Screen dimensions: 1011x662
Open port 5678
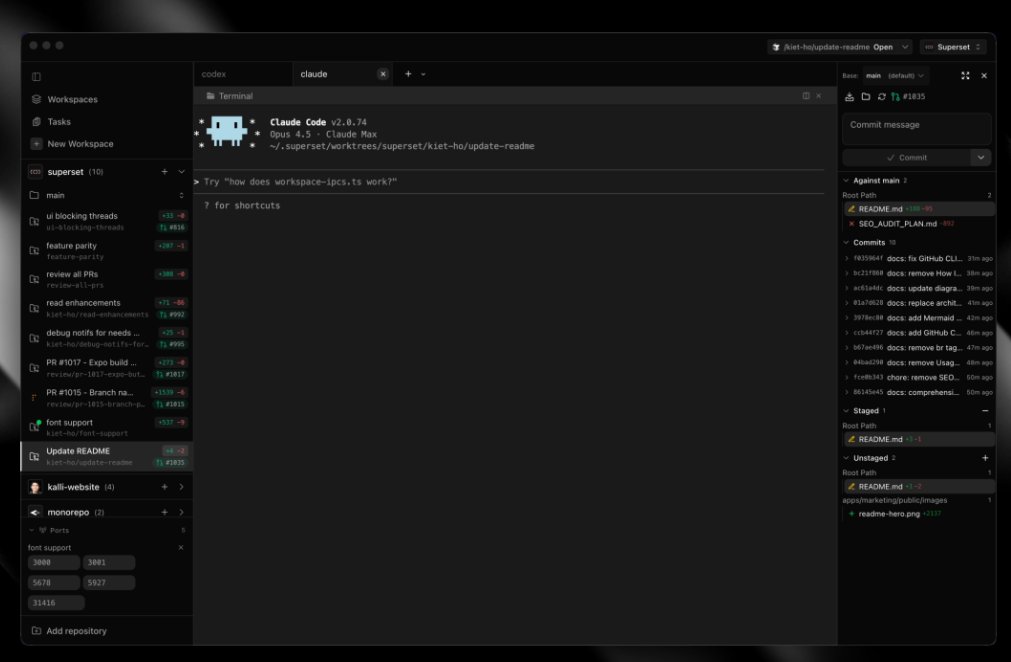[54, 583]
